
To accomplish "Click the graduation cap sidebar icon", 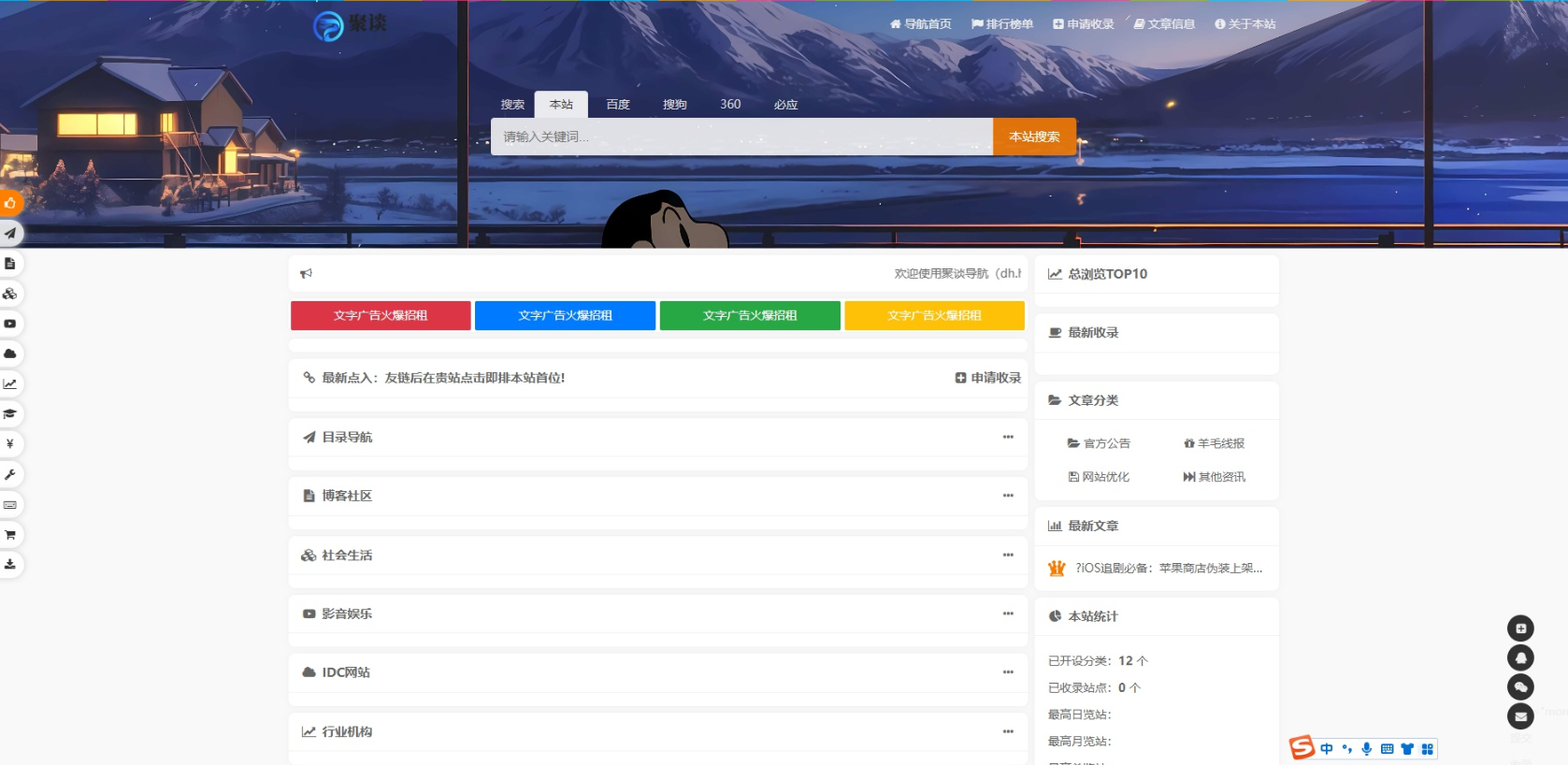I will pyautogui.click(x=9, y=413).
